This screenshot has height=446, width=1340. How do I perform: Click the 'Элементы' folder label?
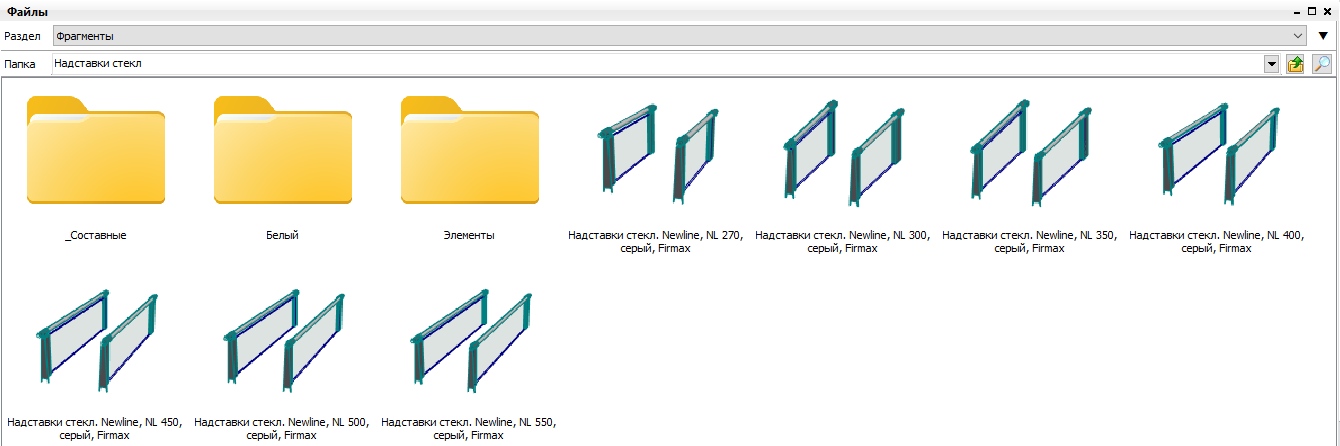[470, 236]
